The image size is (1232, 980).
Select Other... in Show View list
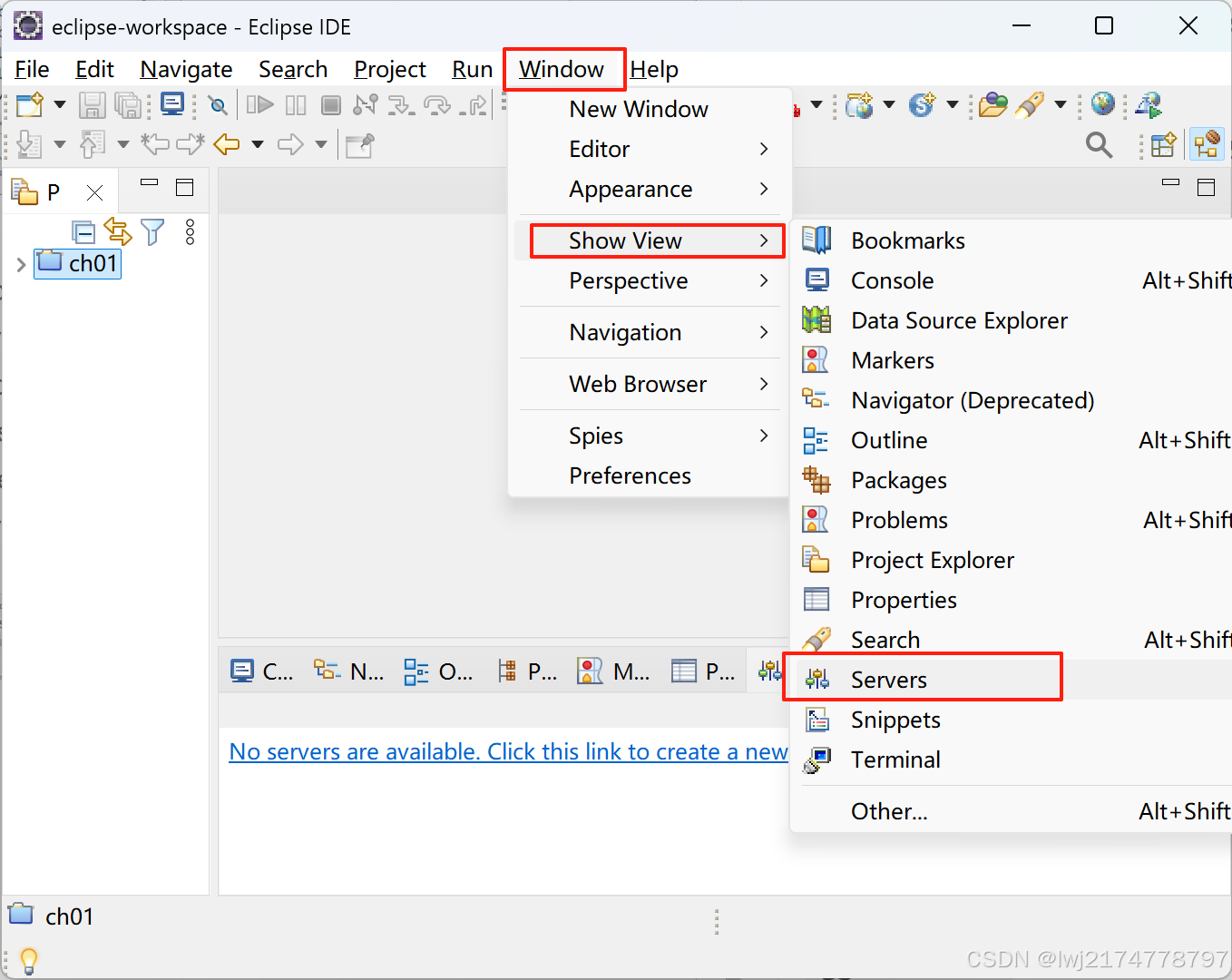coord(1013,811)
